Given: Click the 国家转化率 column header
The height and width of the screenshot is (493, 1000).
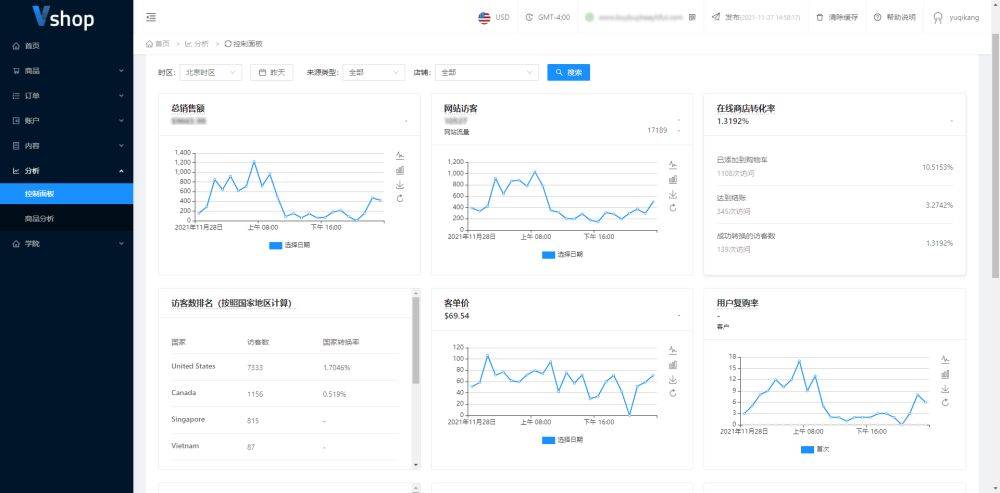Looking at the screenshot, I should (341, 342).
